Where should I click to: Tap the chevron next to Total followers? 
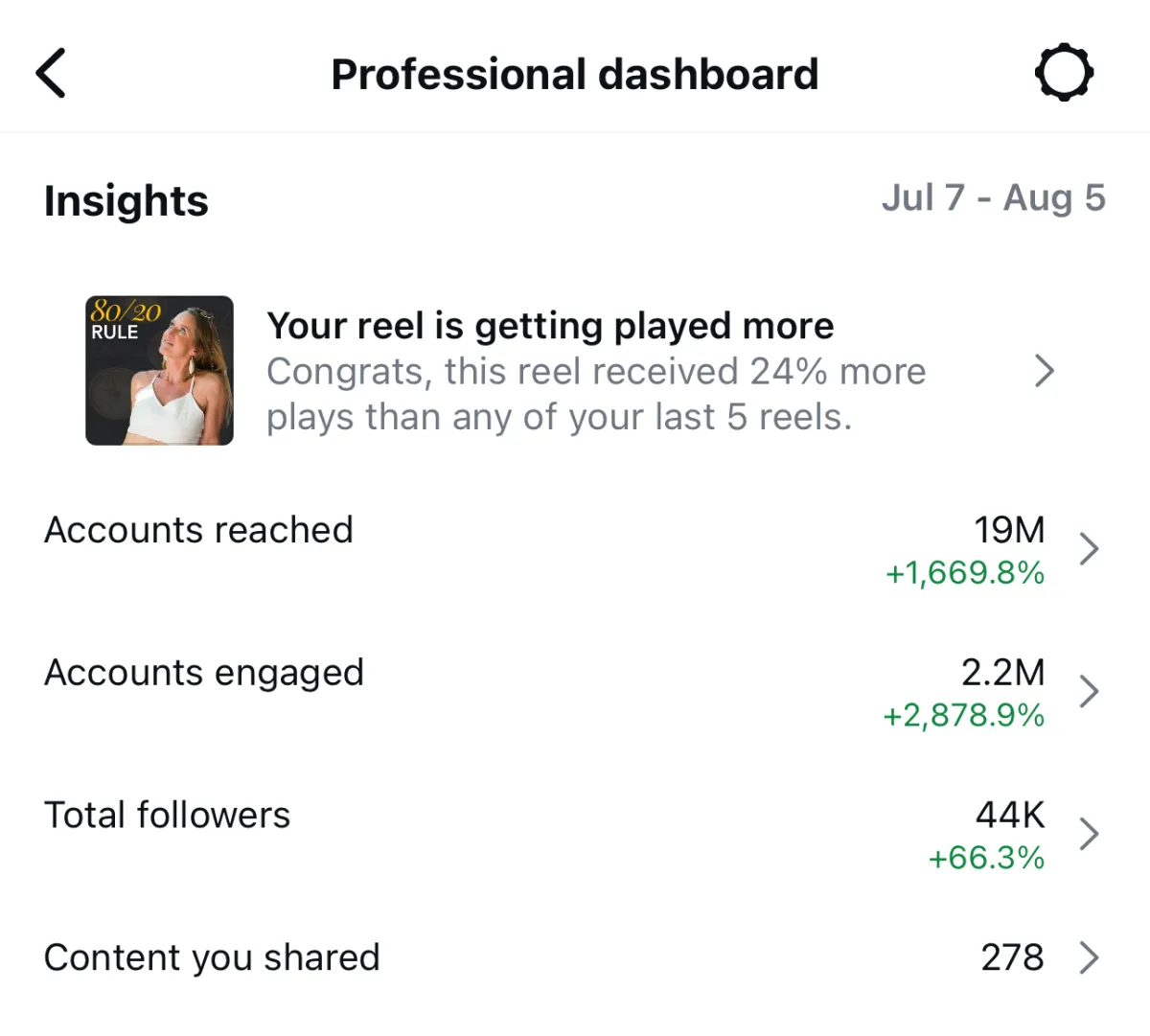click(x=1089, y=834)
